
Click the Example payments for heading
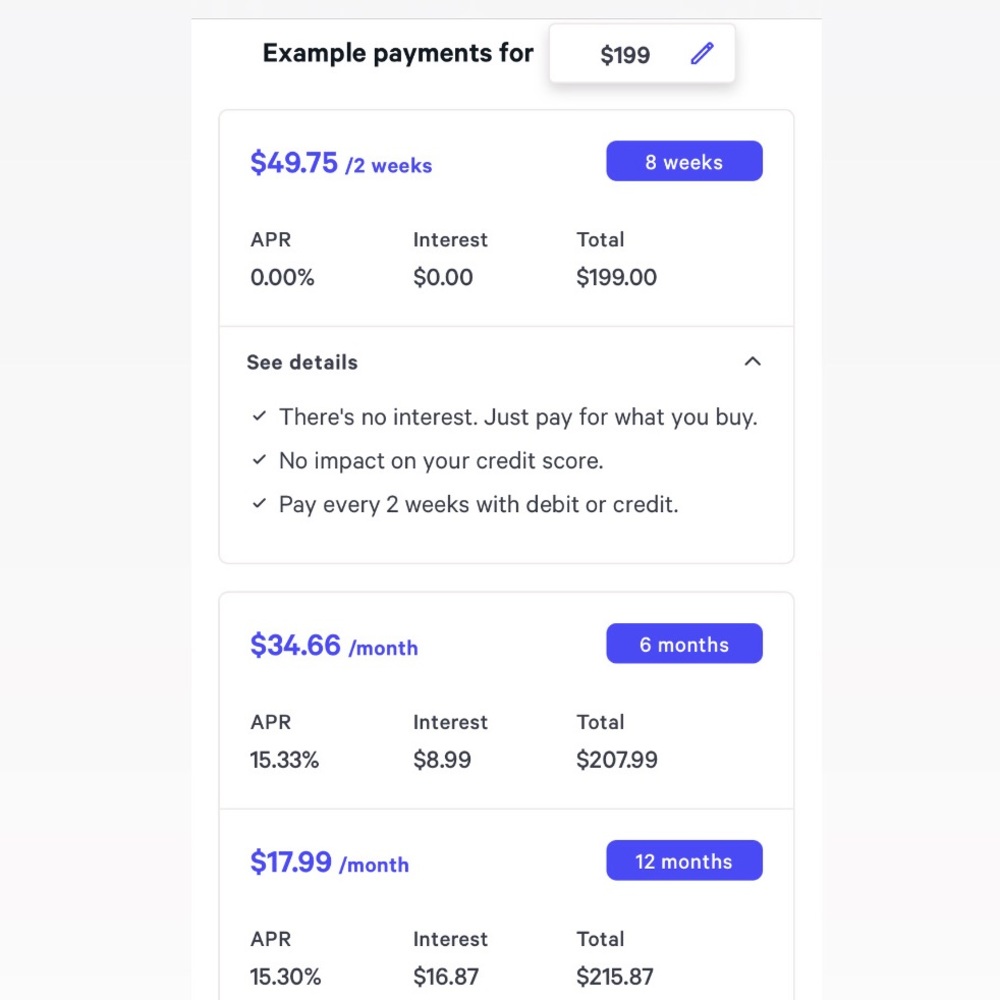pyautogui.click(x=398, y=53)
